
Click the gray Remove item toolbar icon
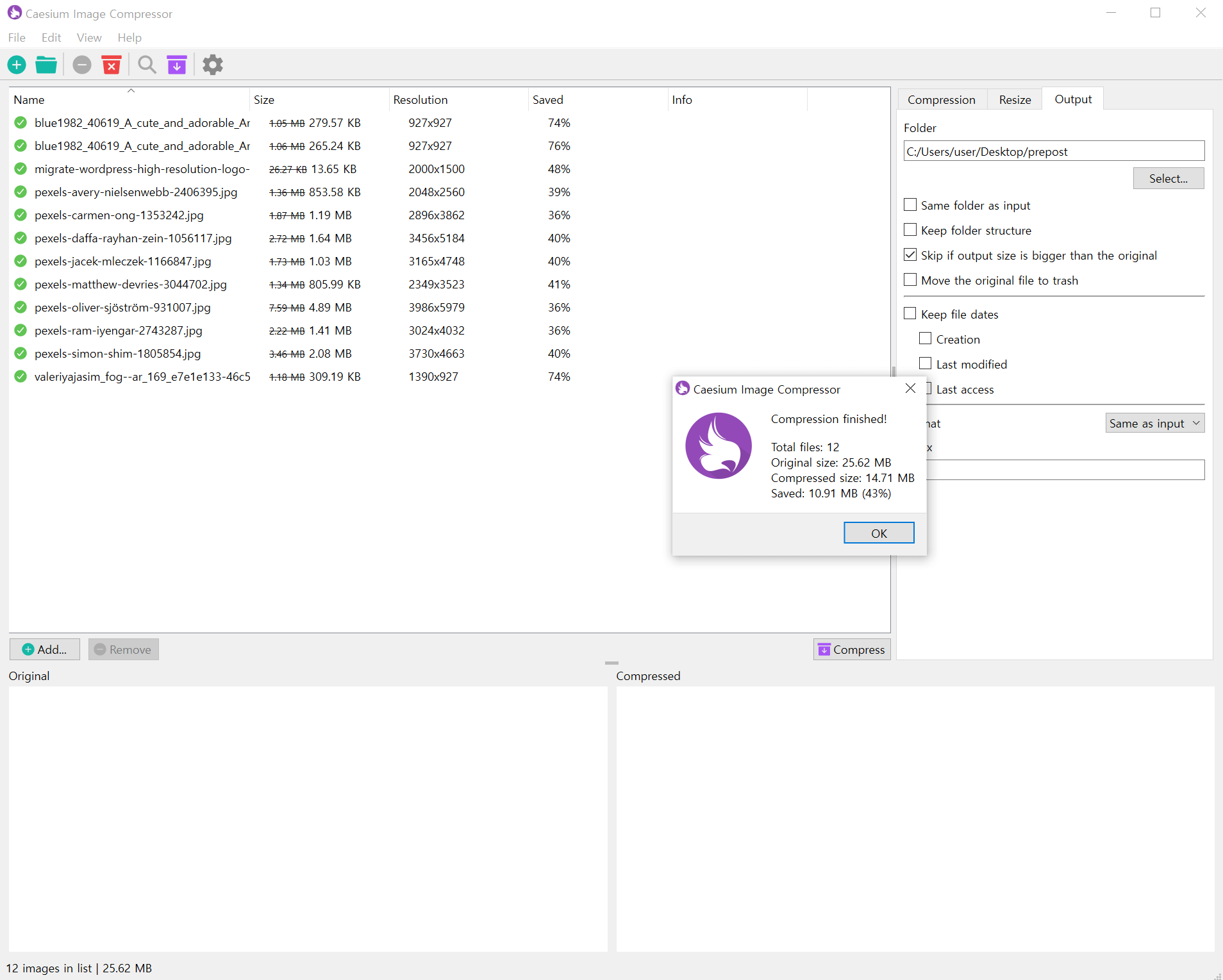(82, 65)
